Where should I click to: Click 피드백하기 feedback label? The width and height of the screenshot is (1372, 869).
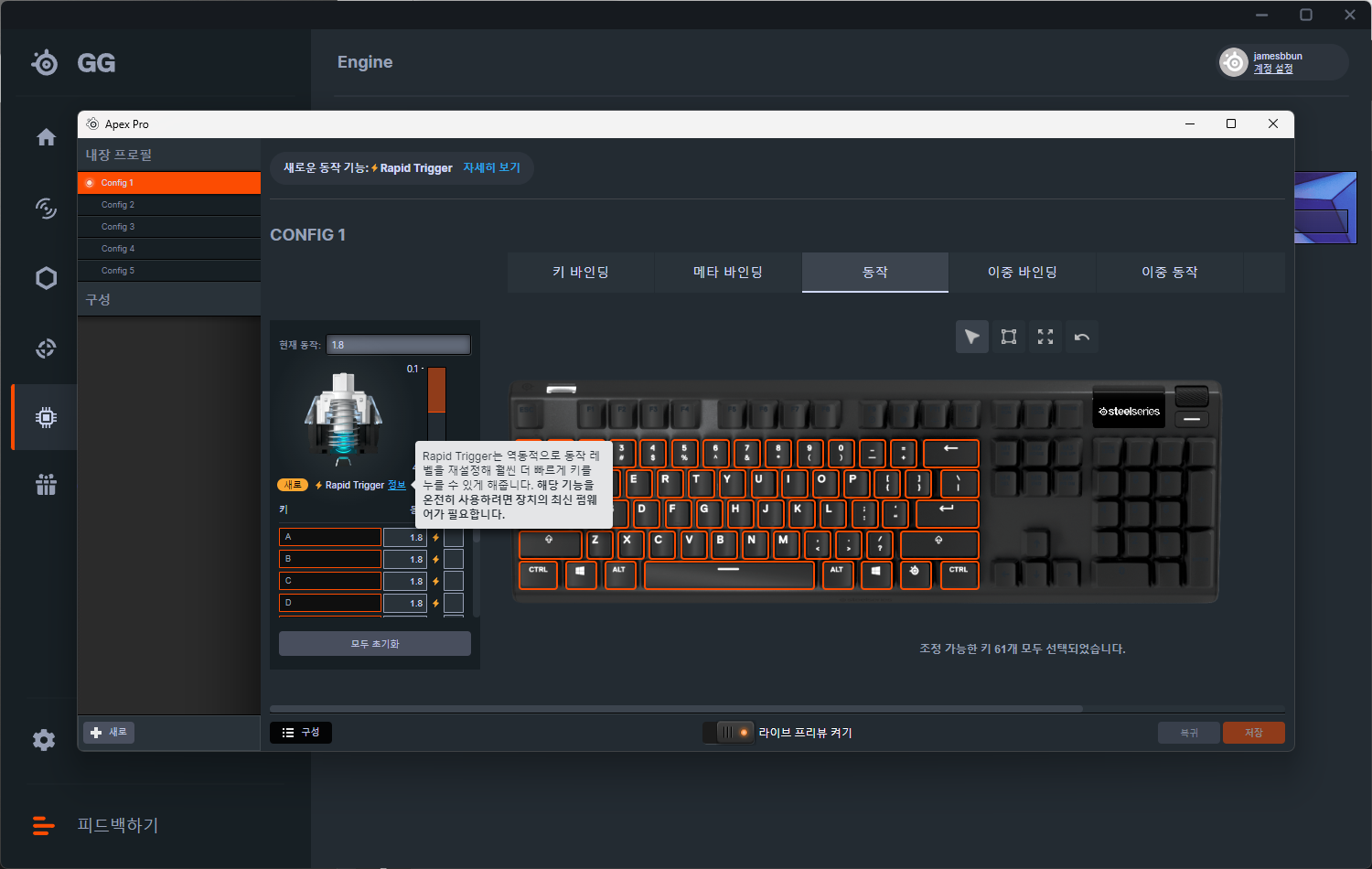tap(118, 825)
